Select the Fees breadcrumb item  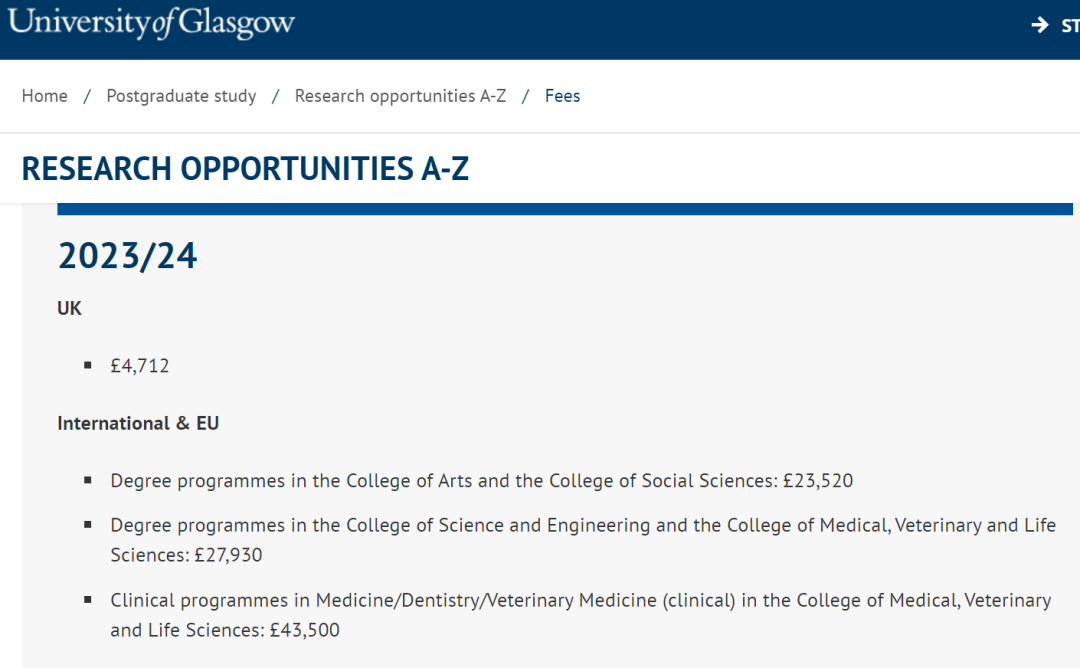tap(562, 96)
